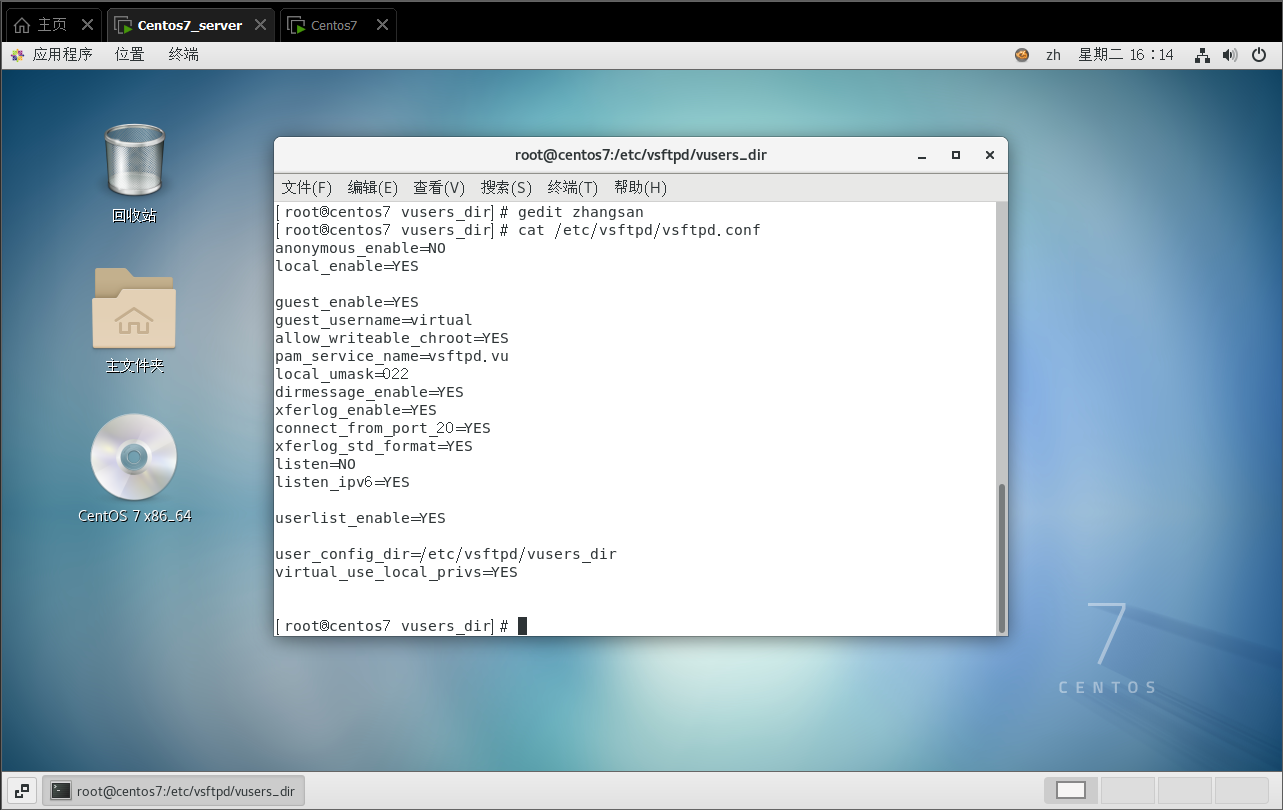Click the terminal taskbar button root@centos7
Screen dimensions: 1283x810
(x=174, y=790)
